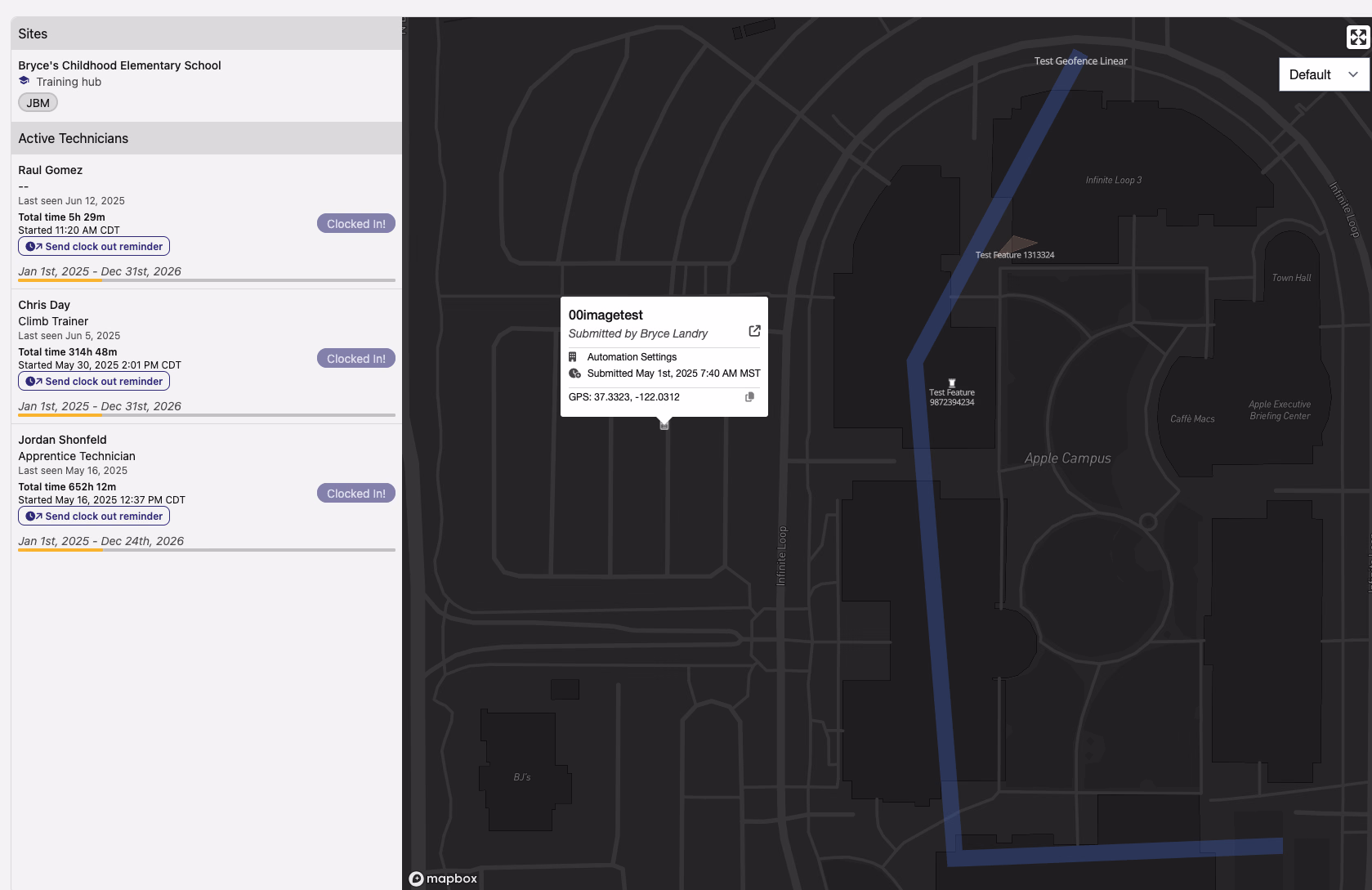Select Test Feature 1313324 polygon on map
The width and height of the screenshot is (1372, 890).
1017,244
